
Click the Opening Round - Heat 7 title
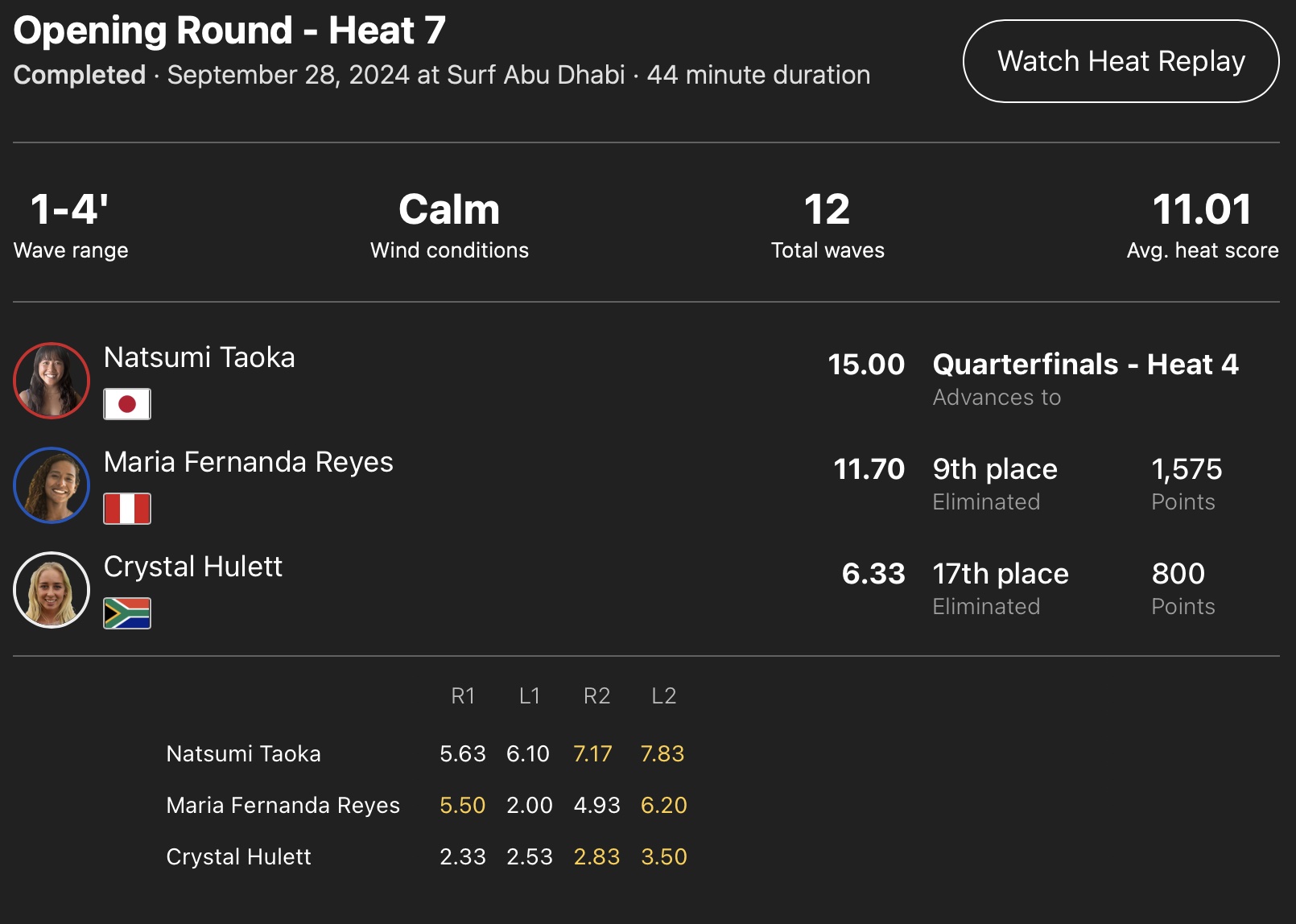230,31
